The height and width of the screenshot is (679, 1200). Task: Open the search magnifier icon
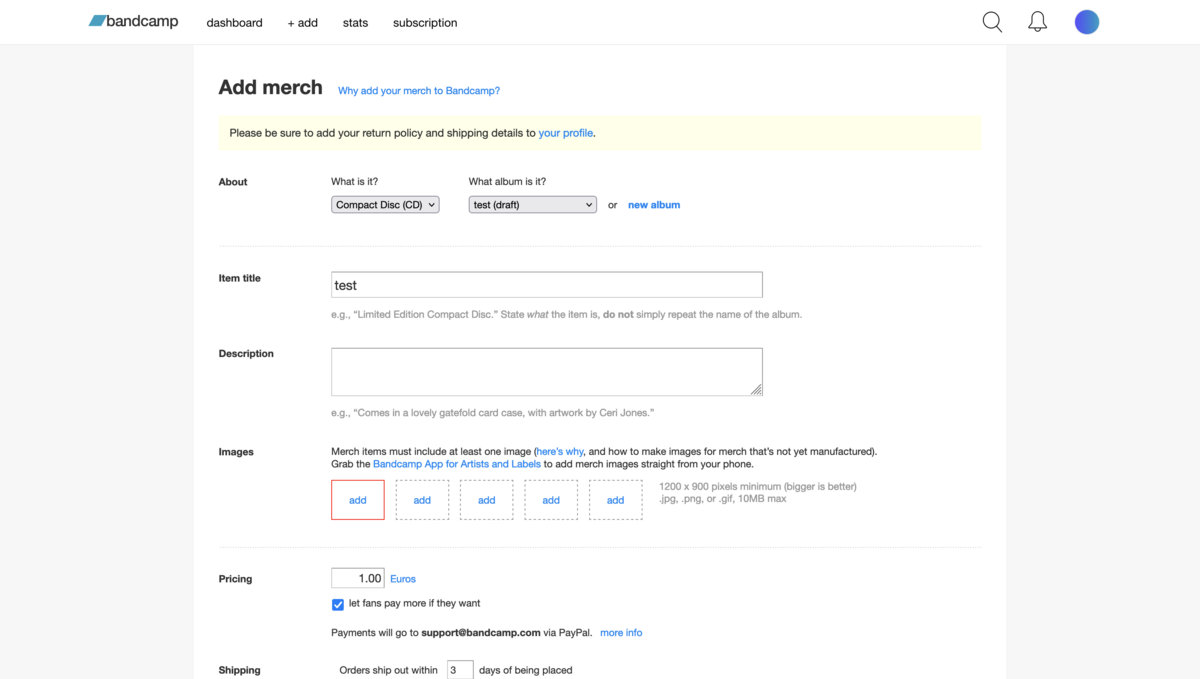click(992, 22)
